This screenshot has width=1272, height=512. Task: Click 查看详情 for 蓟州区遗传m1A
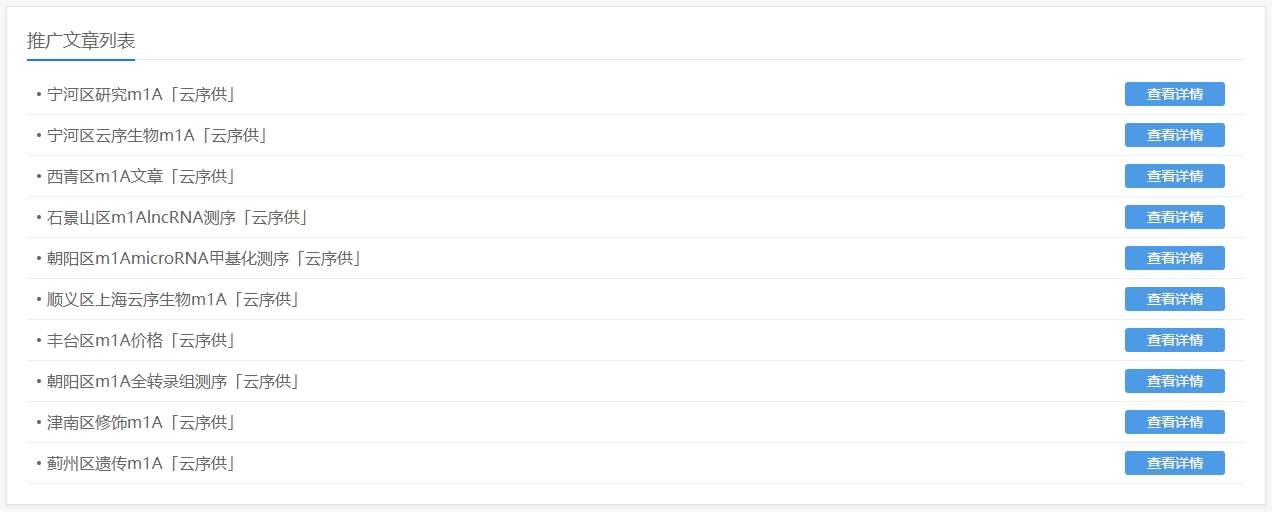click(1174, 463)
